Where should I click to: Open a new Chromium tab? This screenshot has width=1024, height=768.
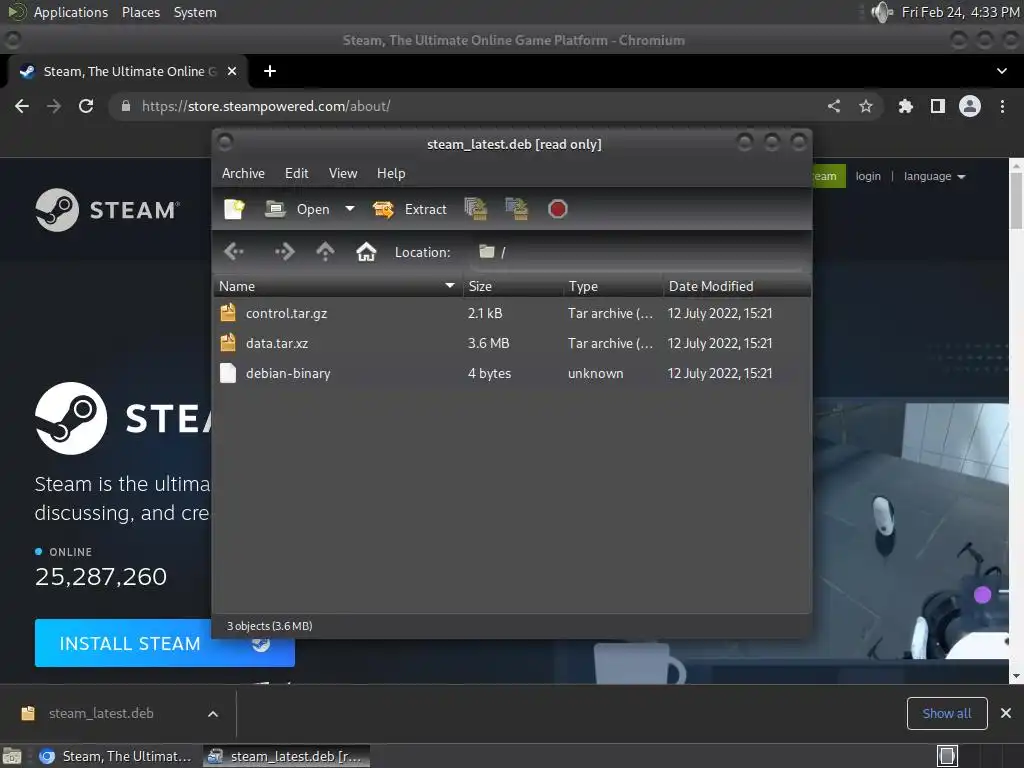[x=270, y=71]
